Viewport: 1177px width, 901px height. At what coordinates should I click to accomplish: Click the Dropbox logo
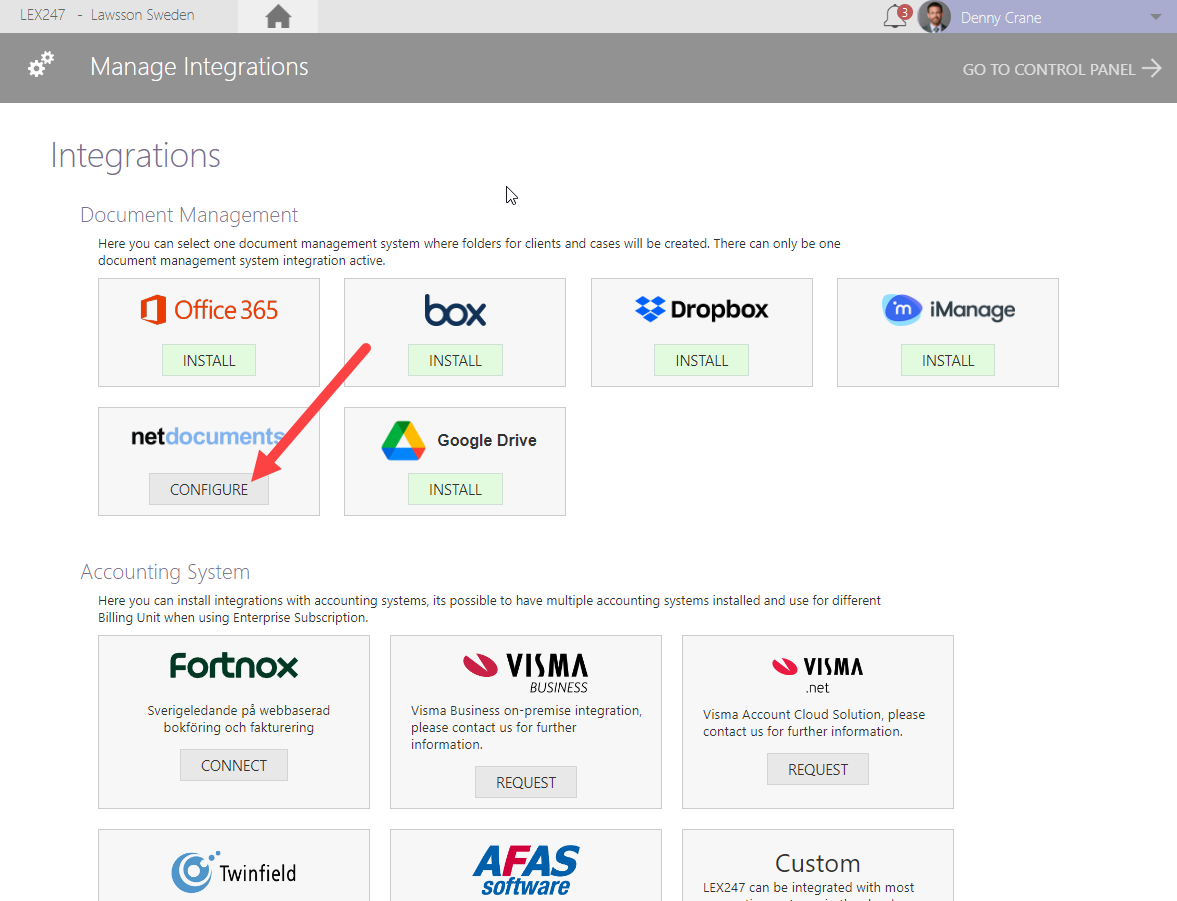[701, 309]
